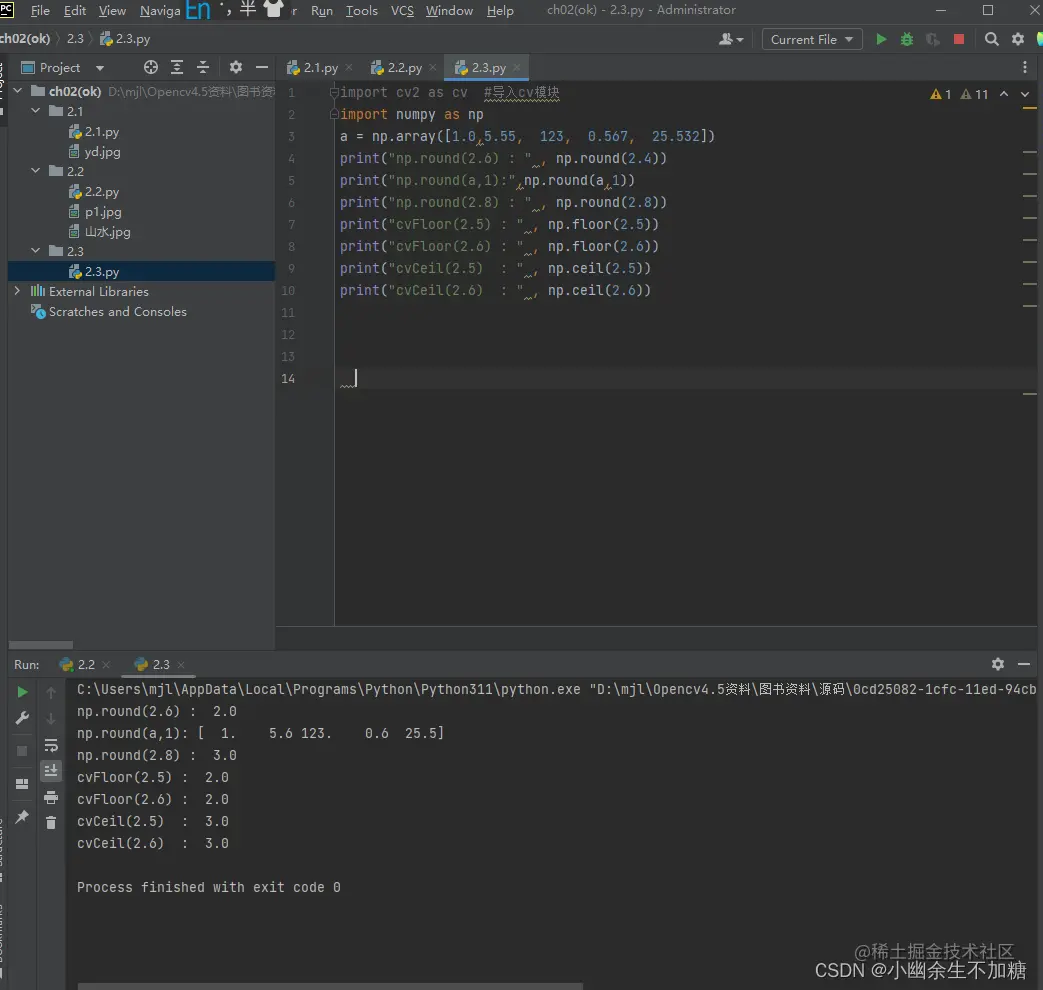Select 山水.jpg in the project tree

pos(106,232)
